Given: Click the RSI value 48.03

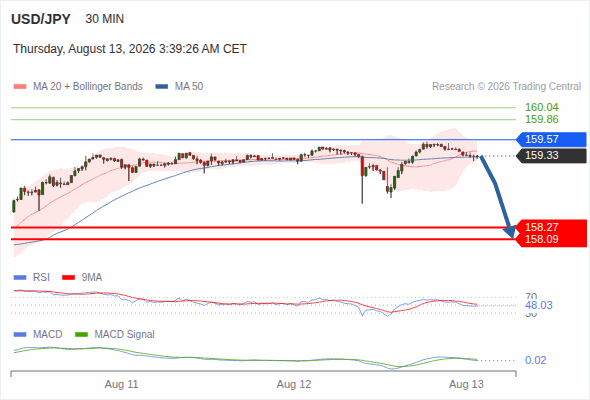Looking at the screenshot, I should coord(539,305).
